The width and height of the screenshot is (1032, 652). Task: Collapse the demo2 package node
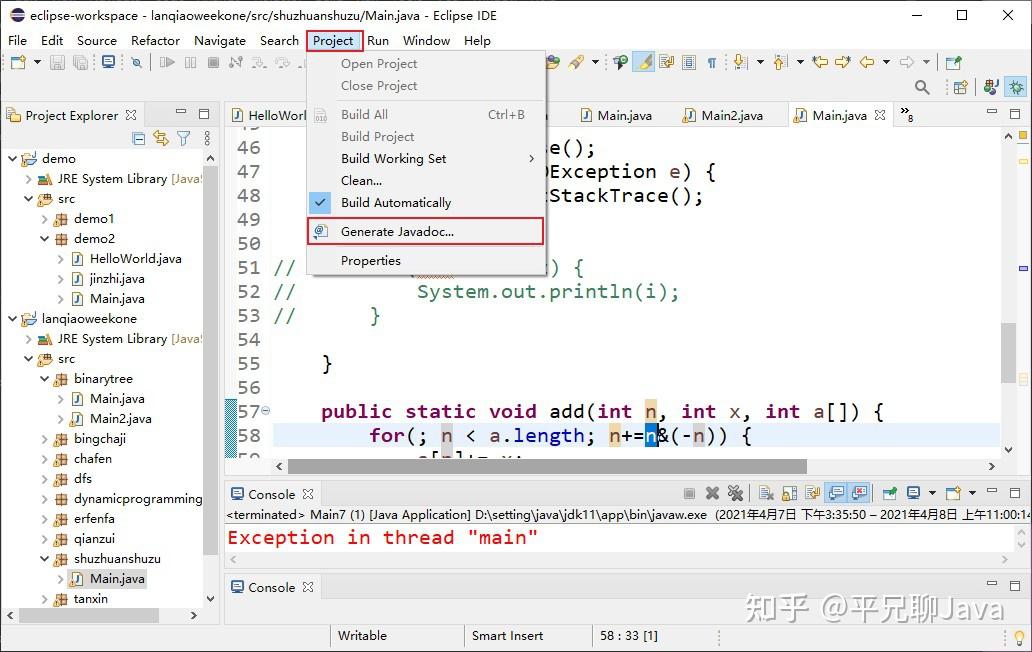pyautogui.click(x=44, y=238)
